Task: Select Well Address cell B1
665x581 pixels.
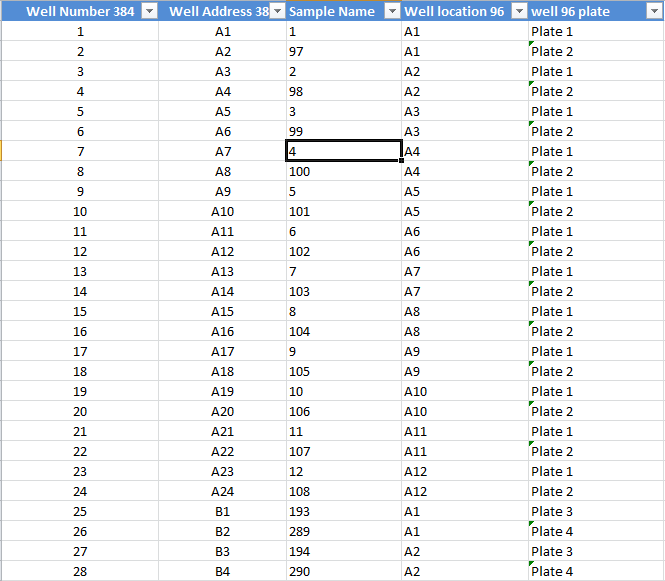Action: [x=223, y=511]
